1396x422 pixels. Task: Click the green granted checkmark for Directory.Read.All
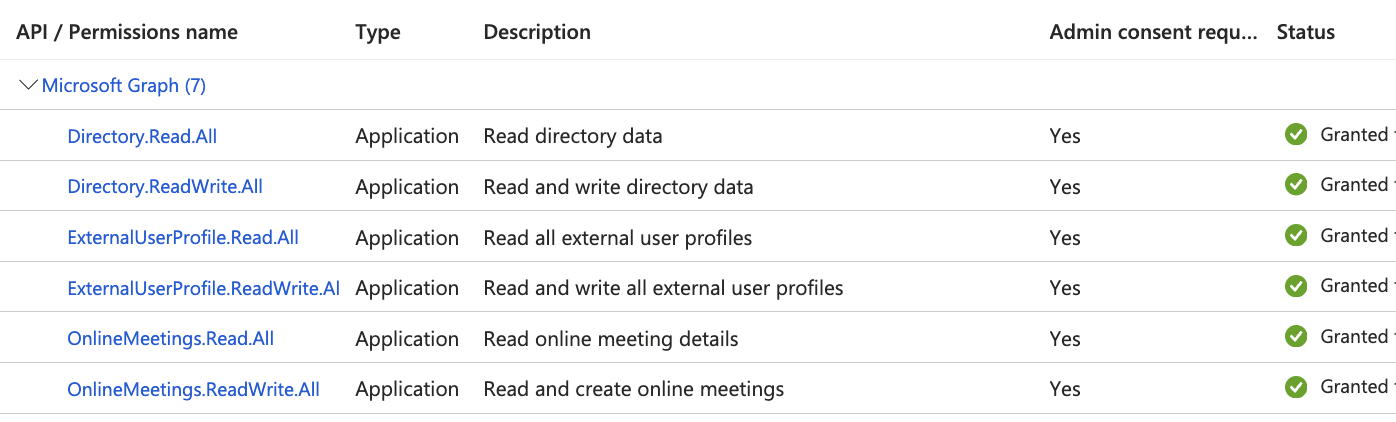tap(1296, 135)
